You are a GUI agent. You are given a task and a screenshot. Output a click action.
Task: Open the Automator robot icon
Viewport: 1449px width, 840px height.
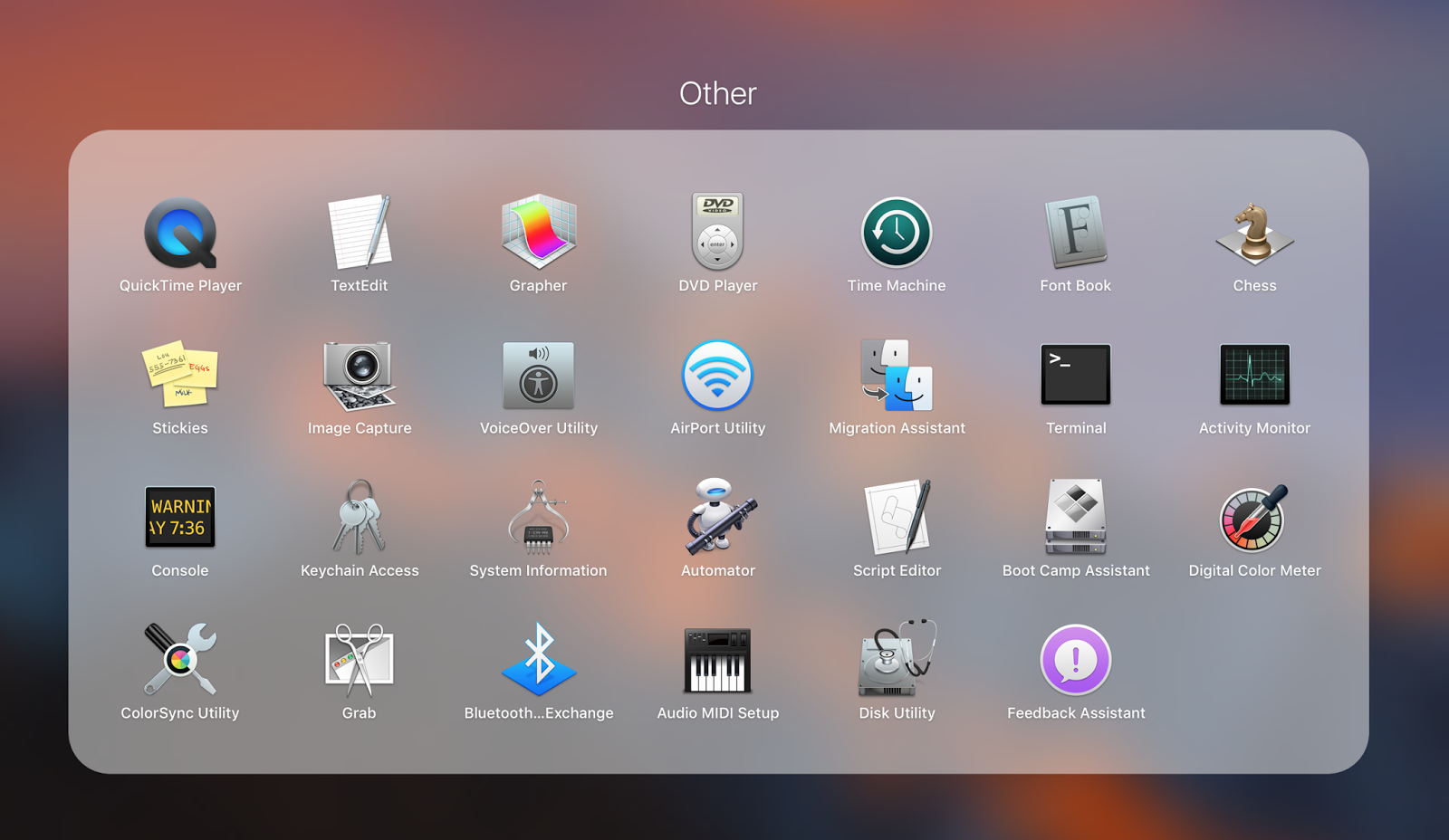tap(720, 516)
